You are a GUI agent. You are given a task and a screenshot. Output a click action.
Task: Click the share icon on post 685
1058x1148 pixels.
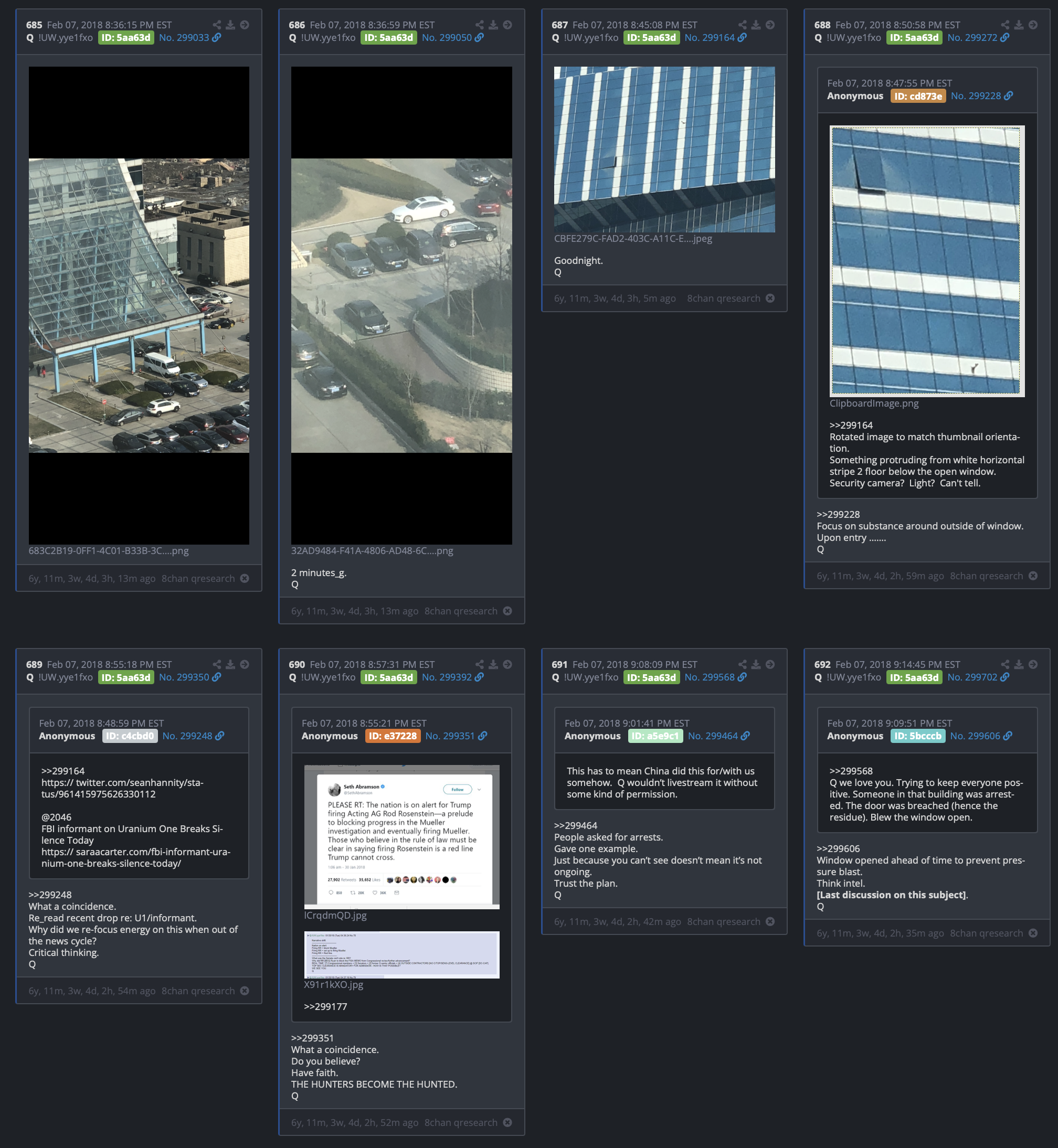pyautogui.click(x=216, y=25)
